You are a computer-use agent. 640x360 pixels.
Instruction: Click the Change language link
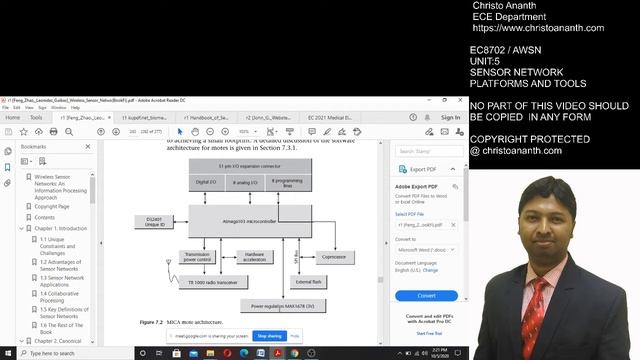[430, 270]
